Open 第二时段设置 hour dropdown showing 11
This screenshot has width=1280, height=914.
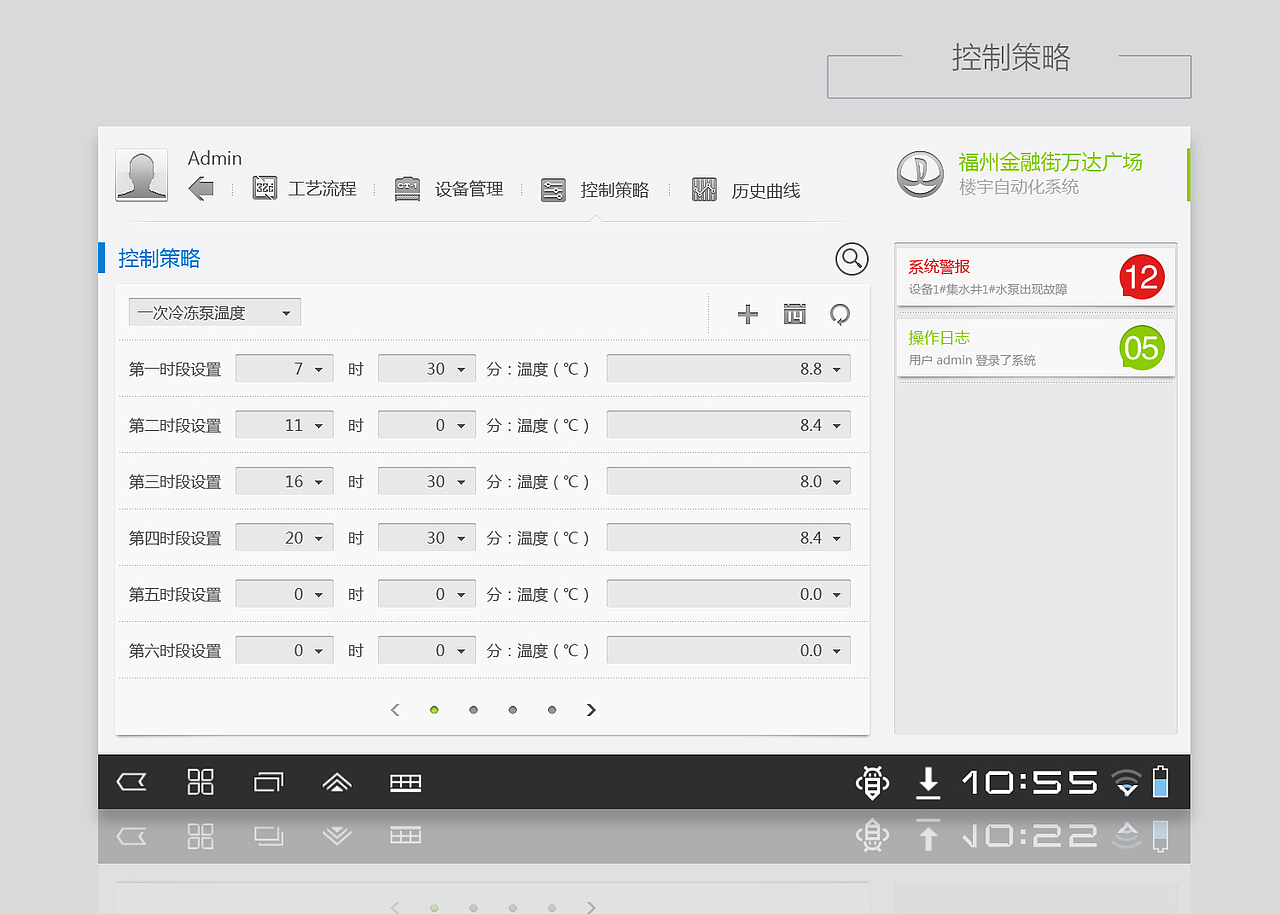[285, 424]
